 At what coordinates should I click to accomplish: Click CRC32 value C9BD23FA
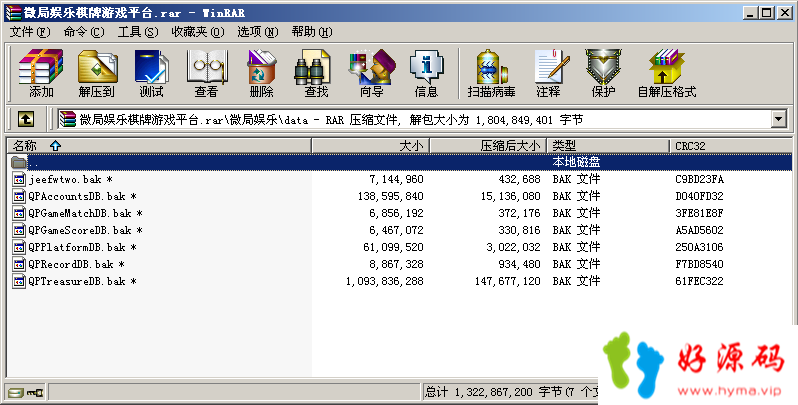click(699, 179)
